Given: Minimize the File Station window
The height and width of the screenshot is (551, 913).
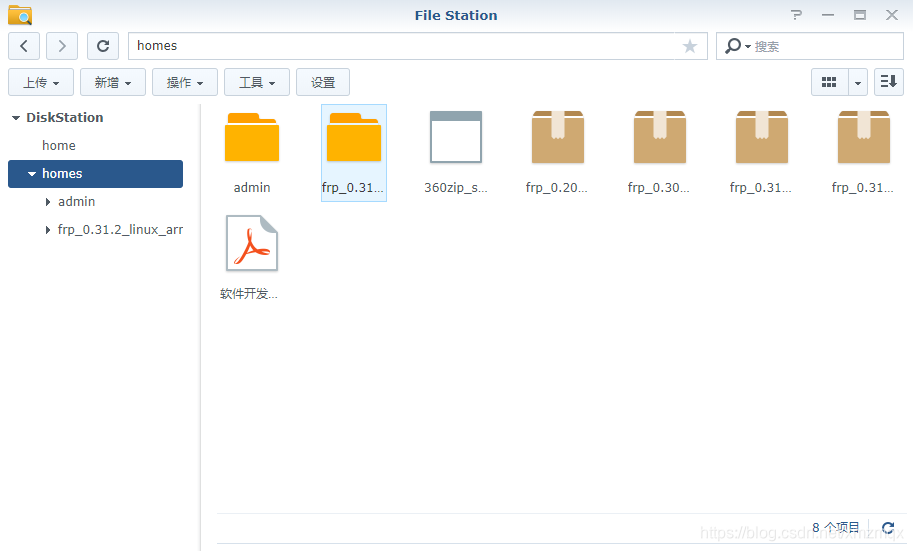Looking at the screenshot, I should [x=828, y=15].
